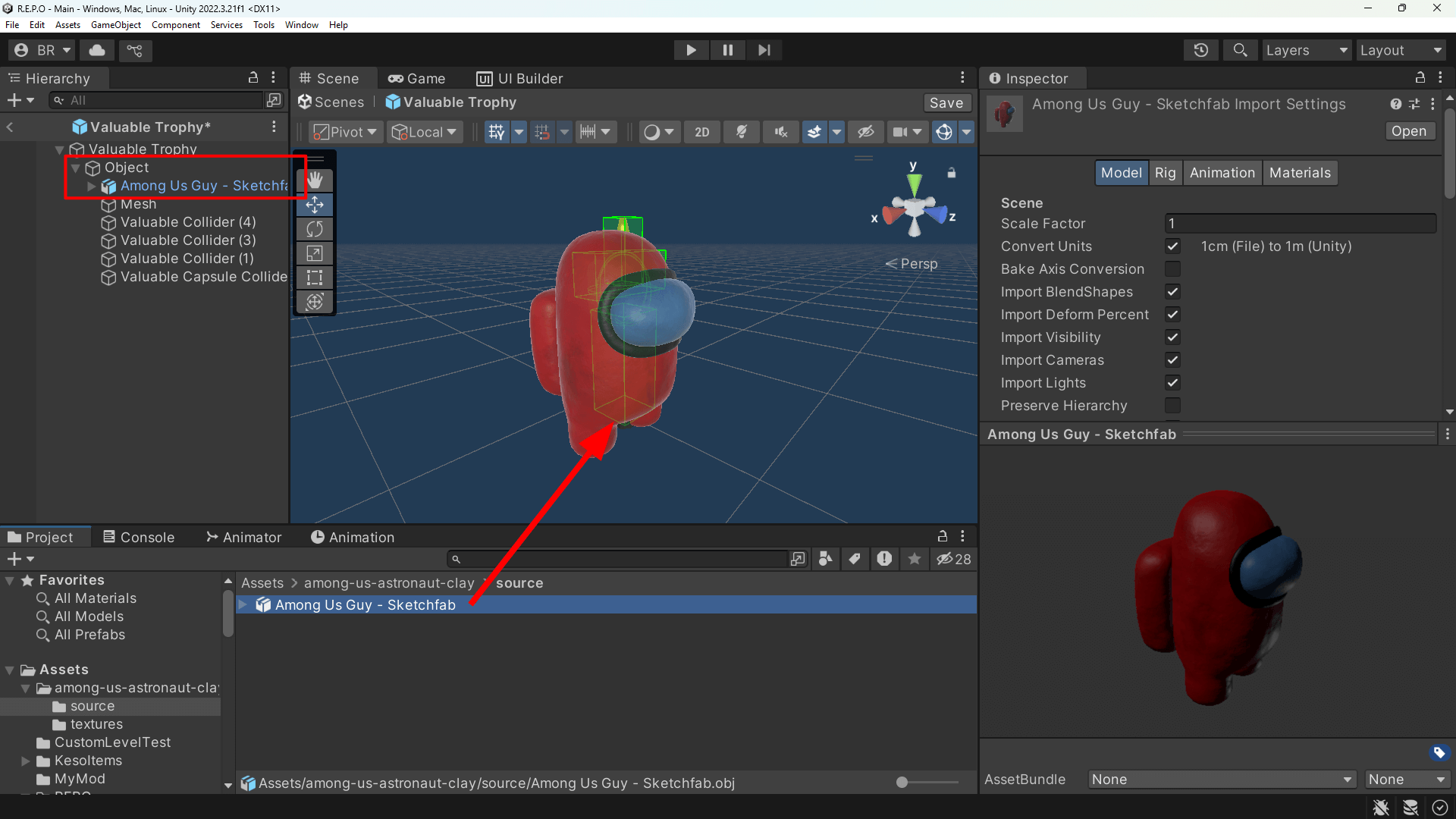
Task: Select the Scale tool
Action: (x=314, y=253)
